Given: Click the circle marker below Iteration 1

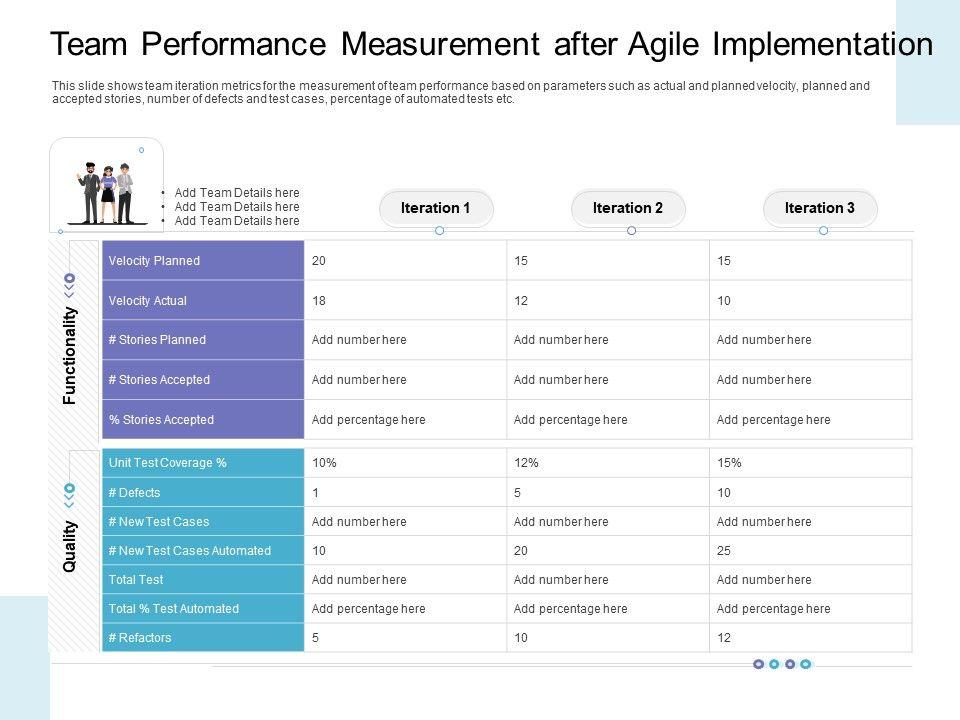Looking at the screenshot, I should (439, 231).
